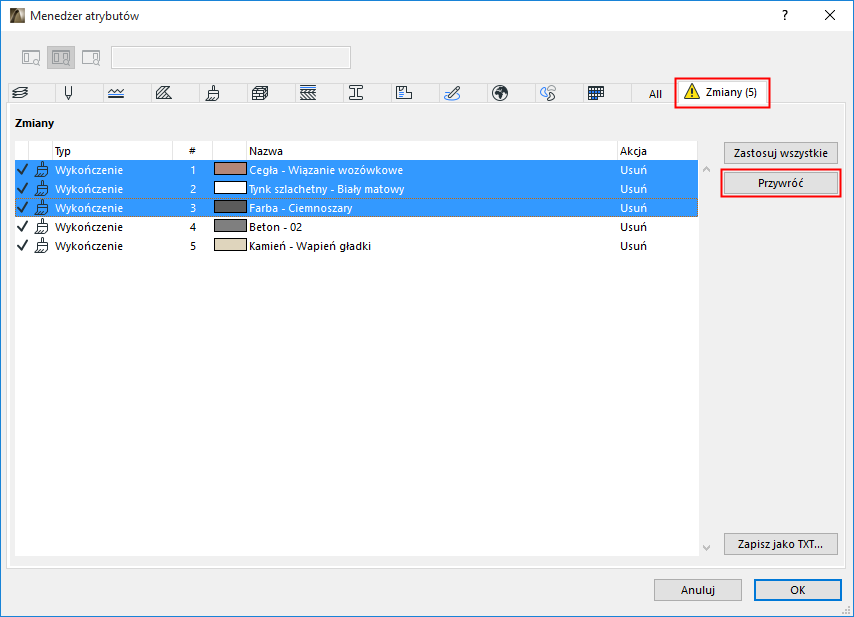Select the both-sides search mode icon
Screen dimensions: 854x617
click(61, 58)
